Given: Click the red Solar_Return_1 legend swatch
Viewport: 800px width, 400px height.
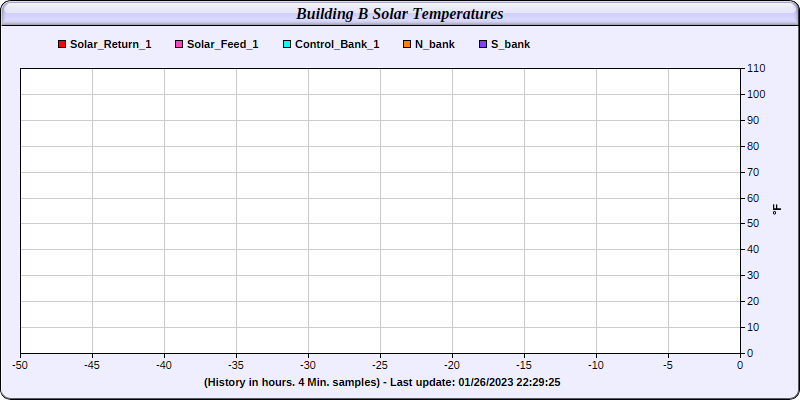Looking at the screenshot, I should 62,44.
